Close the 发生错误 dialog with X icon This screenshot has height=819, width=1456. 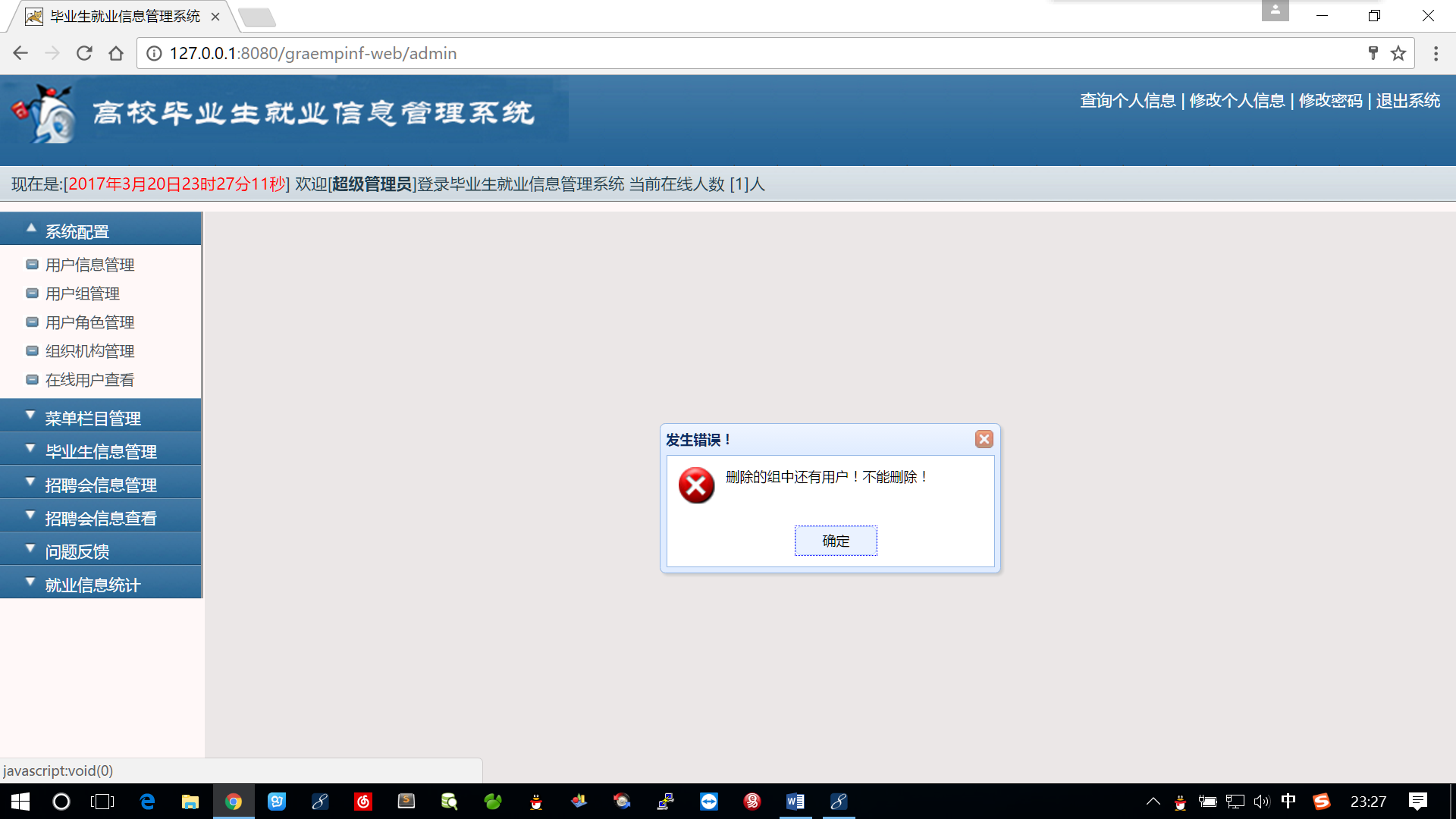coord(984,439)
